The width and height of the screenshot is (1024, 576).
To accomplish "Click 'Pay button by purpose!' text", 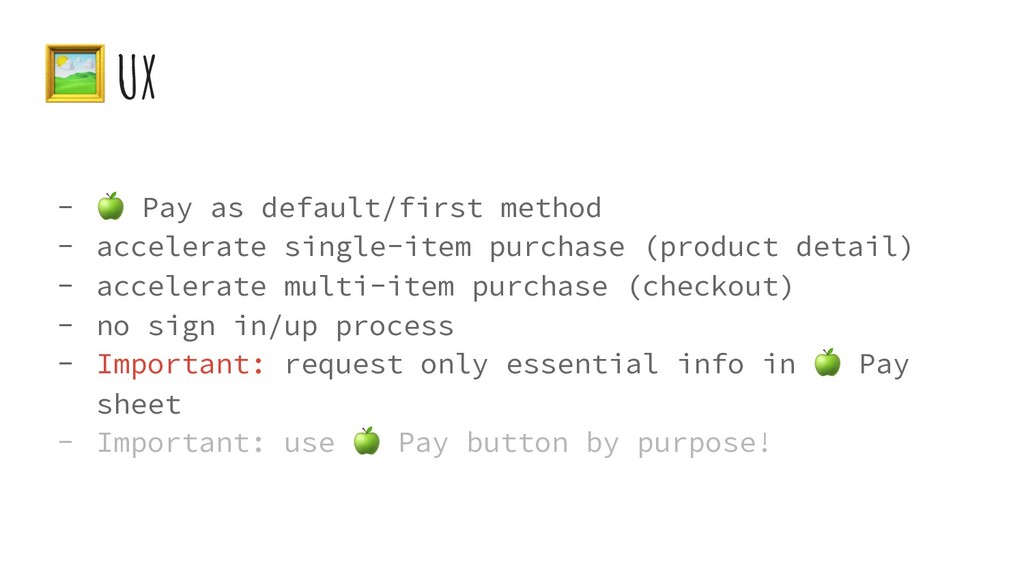I will [x=584, y=443].
